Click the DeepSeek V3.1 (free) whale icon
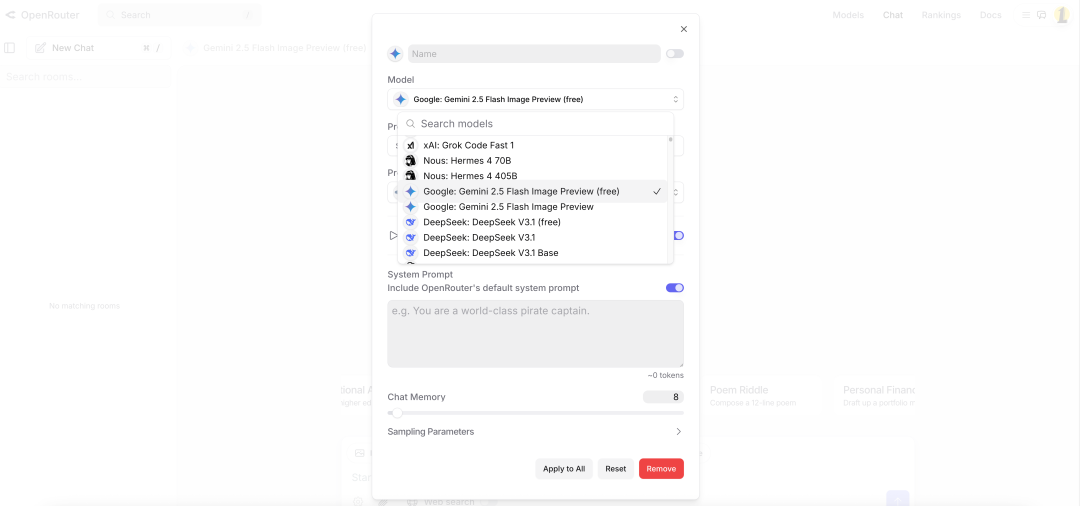Screen dimensions: 1080x506 (411, 222)
